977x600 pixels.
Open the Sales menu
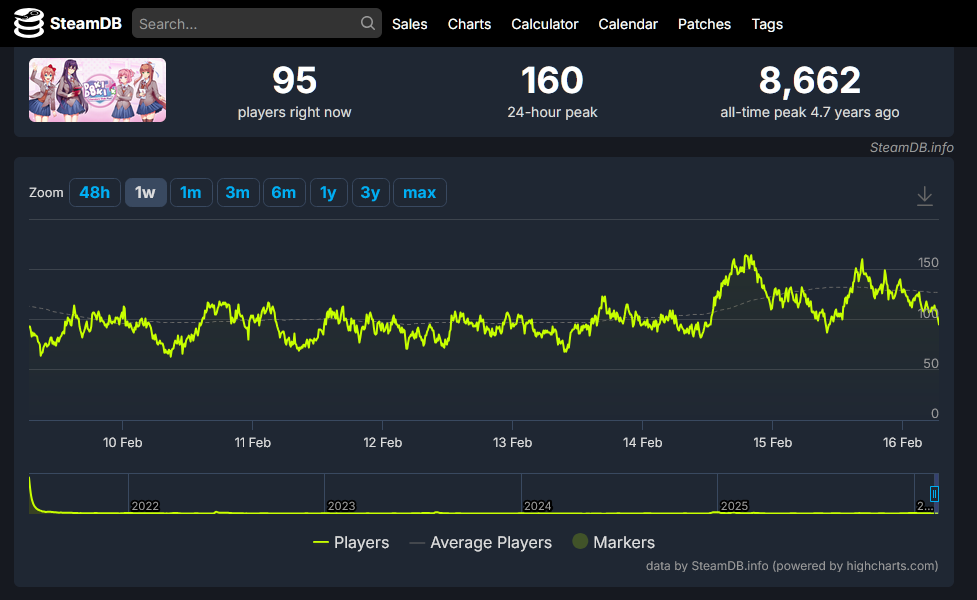click(409, 24)
